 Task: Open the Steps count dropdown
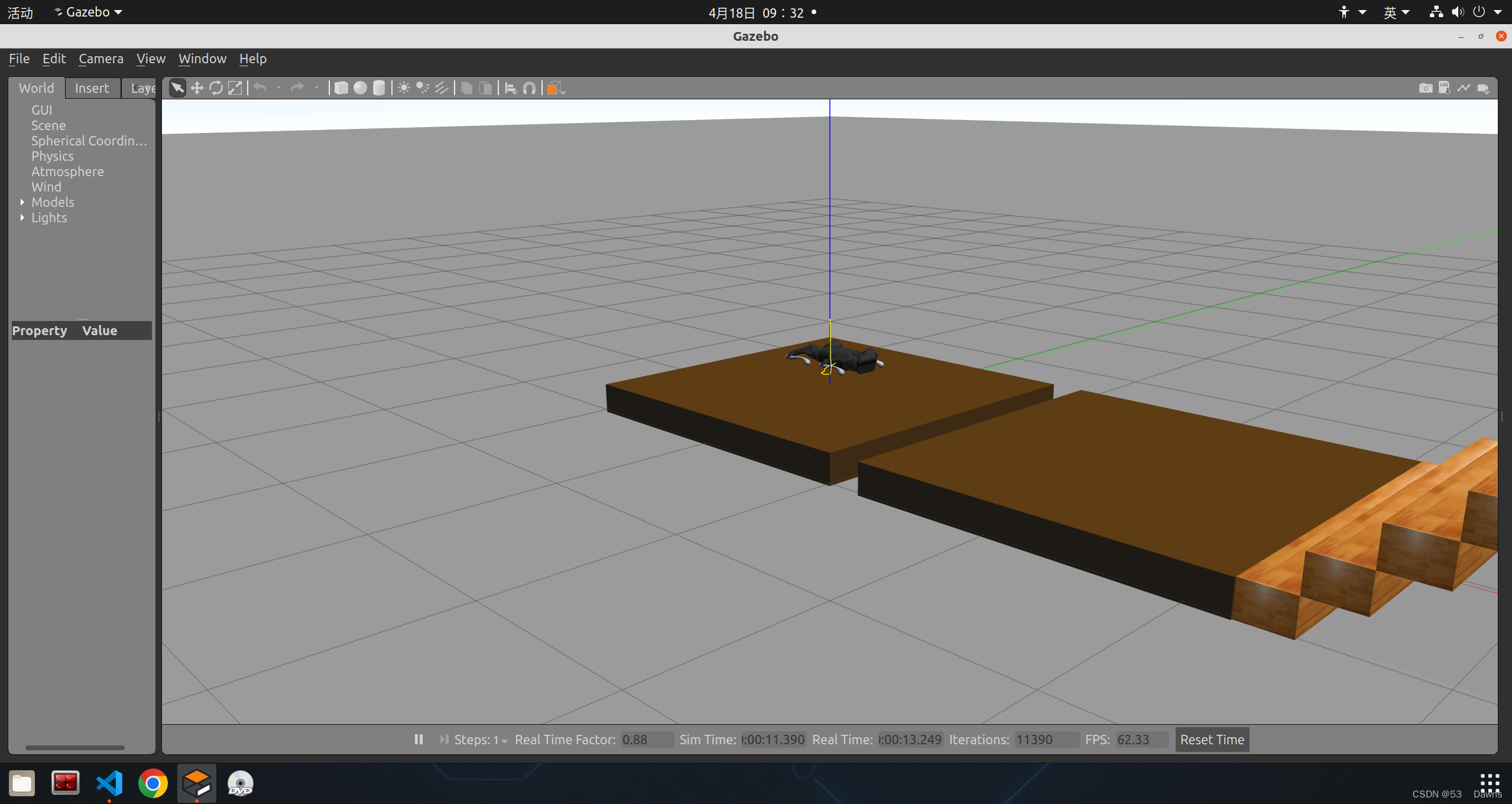504,741
